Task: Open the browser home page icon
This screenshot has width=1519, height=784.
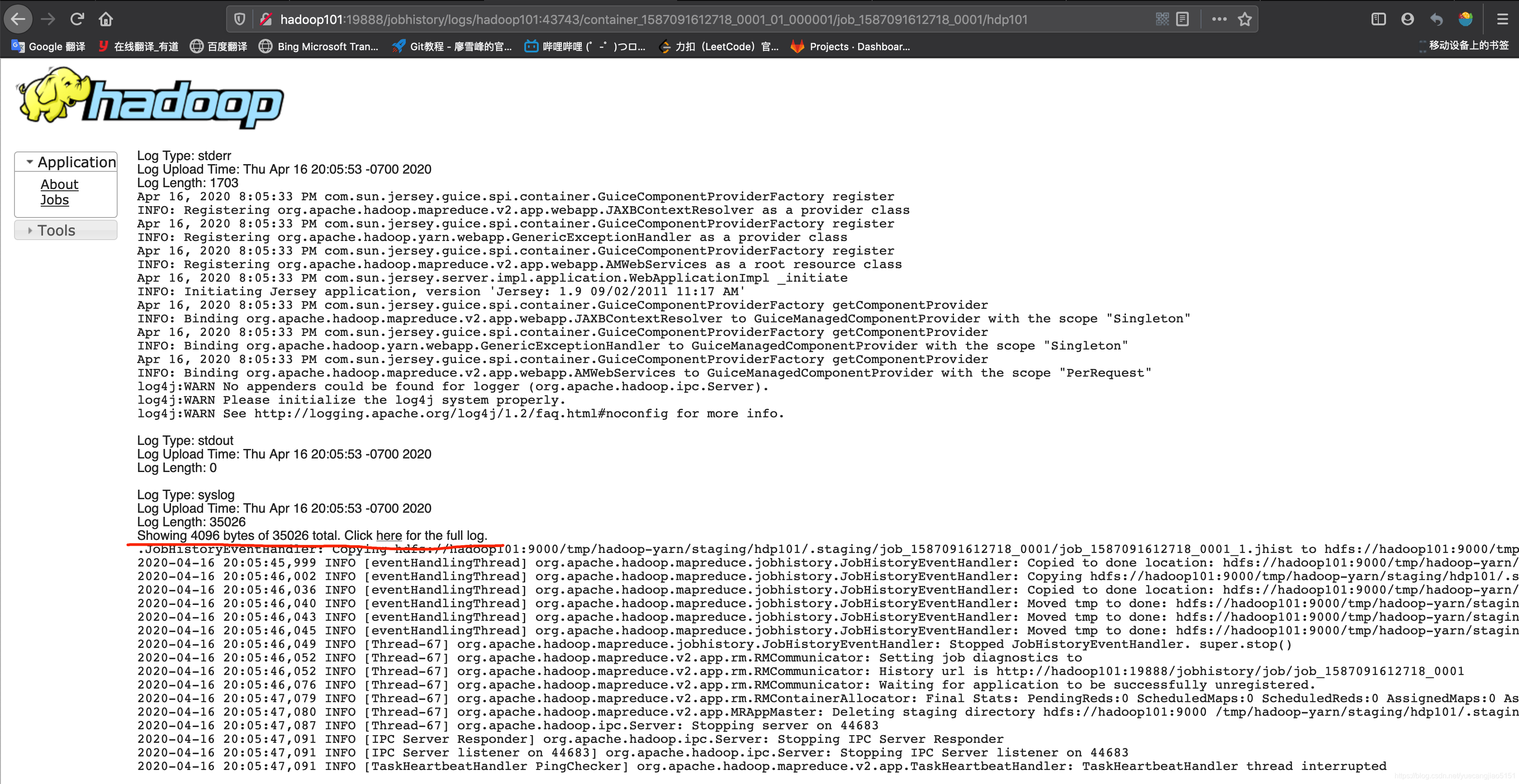Action: 106,19
